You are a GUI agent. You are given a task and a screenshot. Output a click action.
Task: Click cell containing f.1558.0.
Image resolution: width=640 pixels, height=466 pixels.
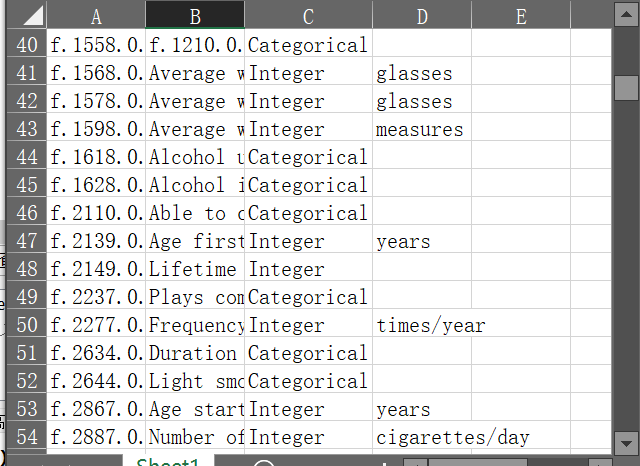tap(96, 44)
